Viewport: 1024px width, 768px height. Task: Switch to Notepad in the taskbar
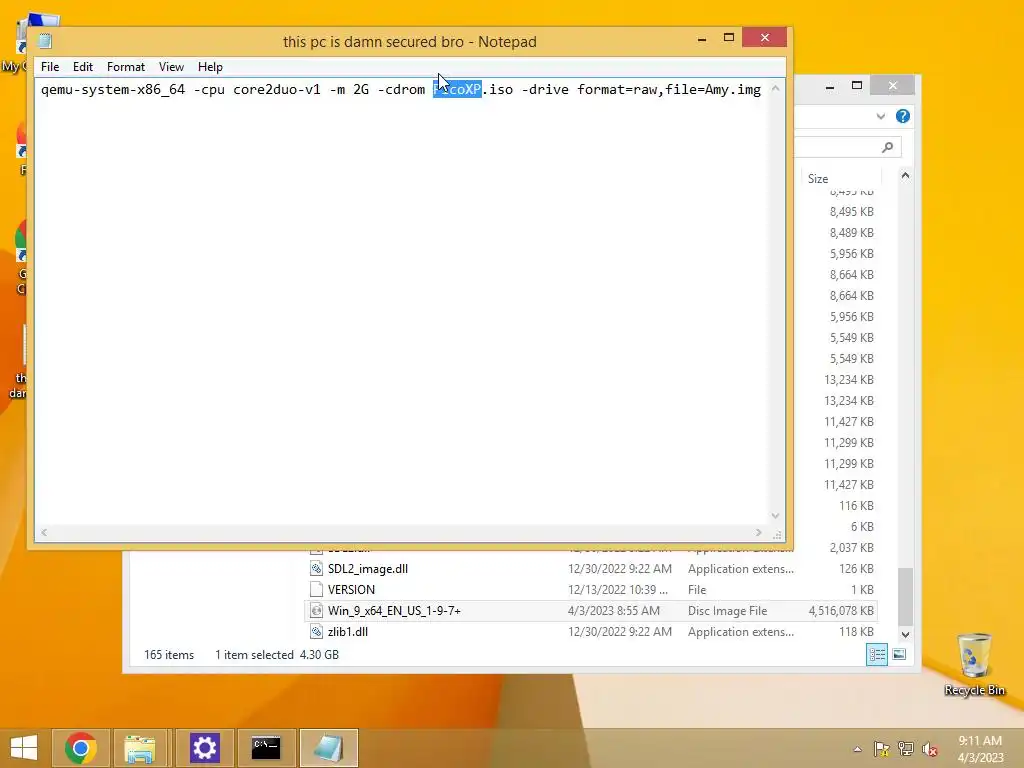pyautogui.click(x=328, y=748)
